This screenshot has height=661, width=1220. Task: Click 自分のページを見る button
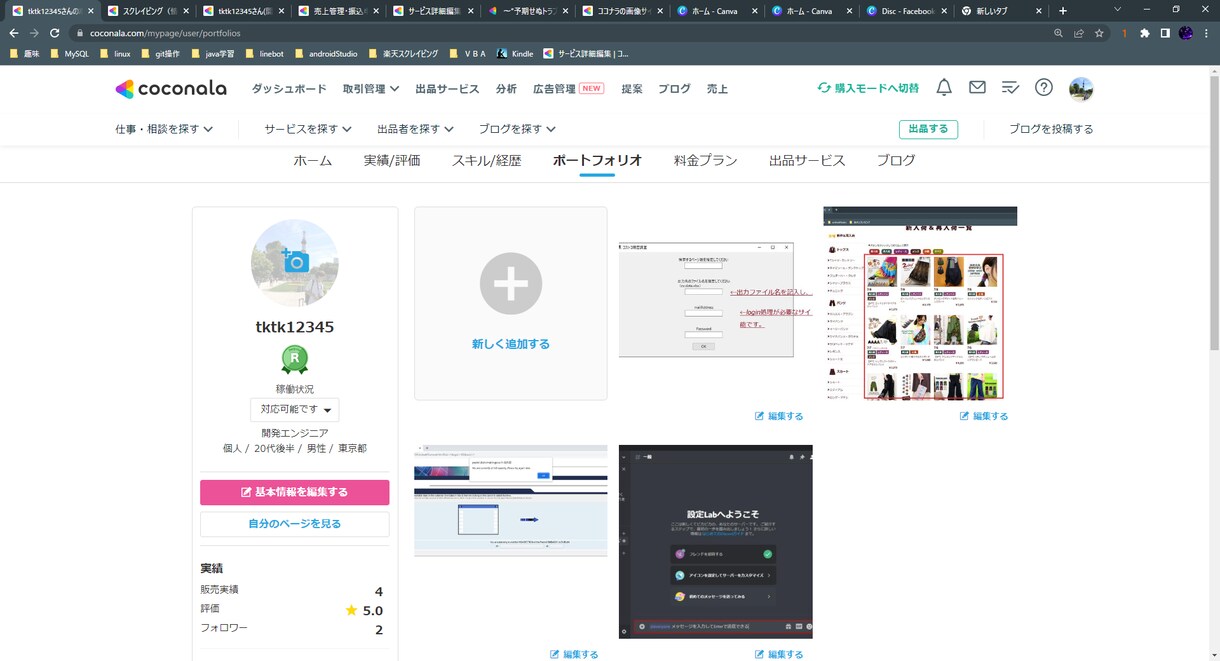294,524
